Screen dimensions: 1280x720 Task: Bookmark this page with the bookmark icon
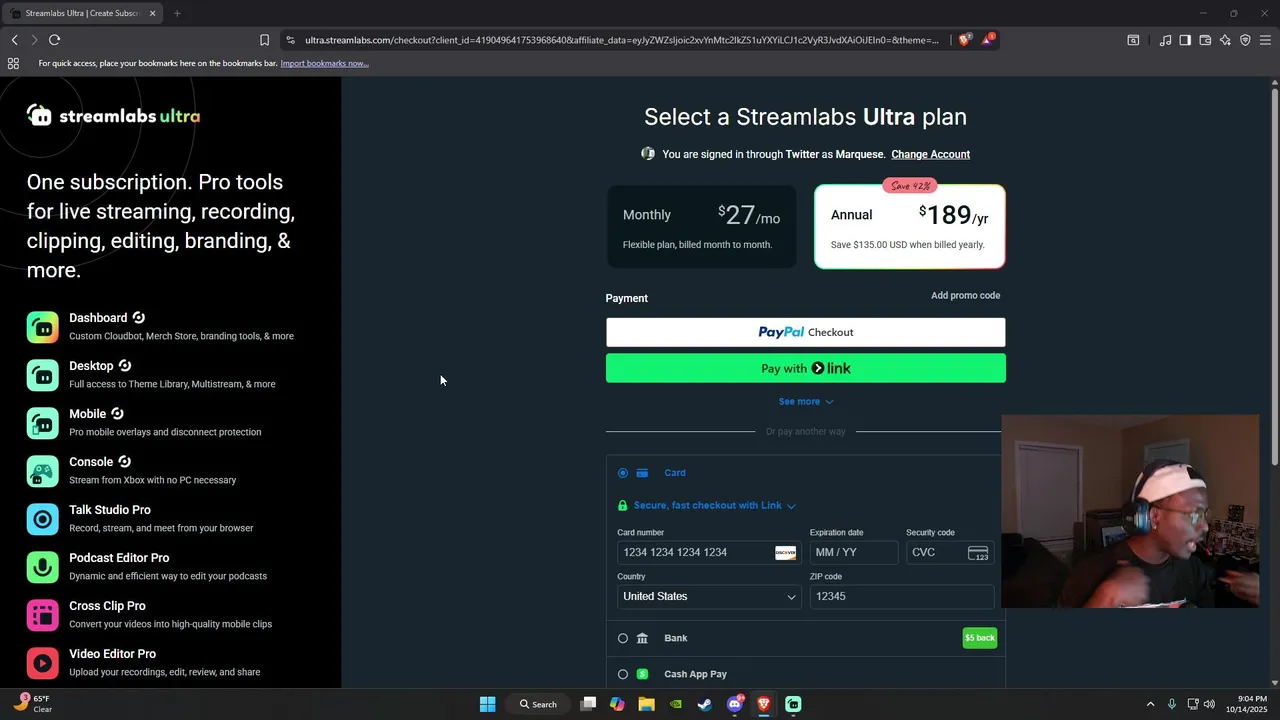click(264, 40)
